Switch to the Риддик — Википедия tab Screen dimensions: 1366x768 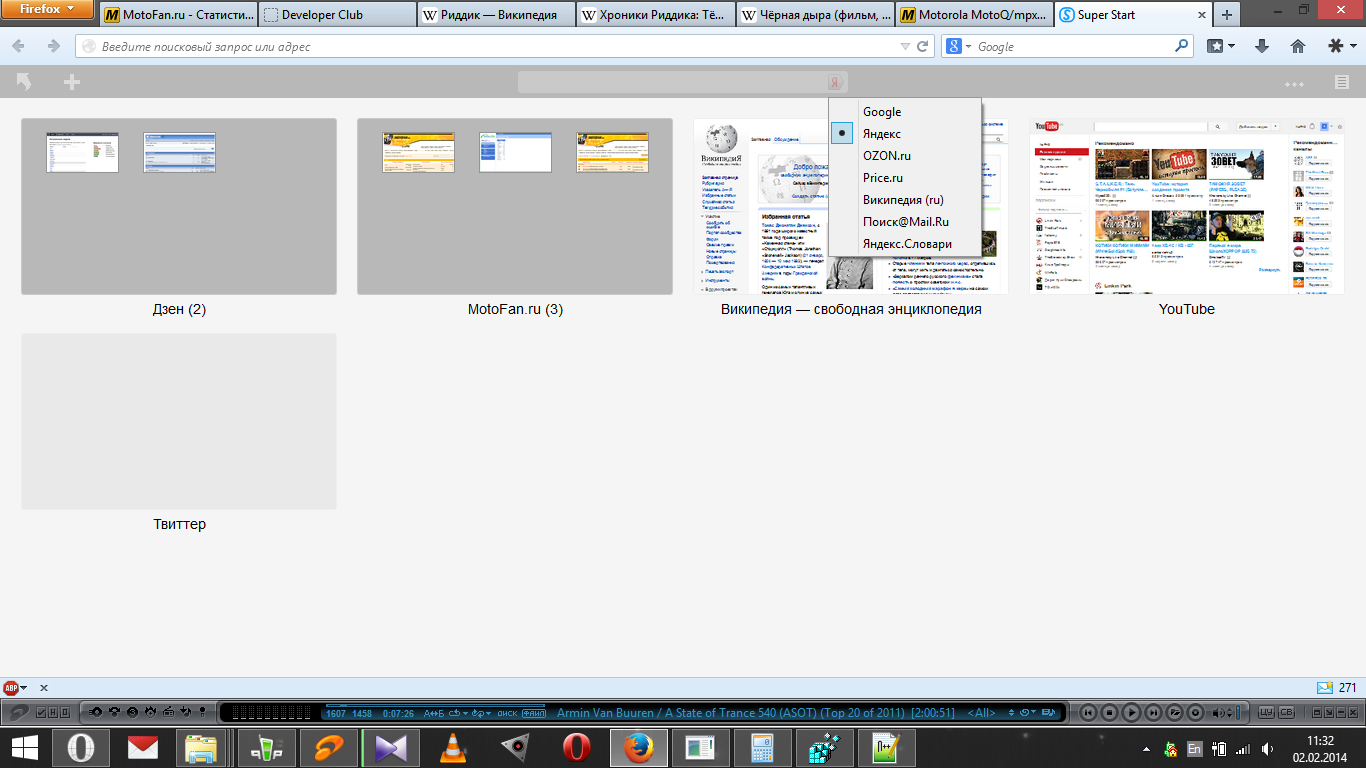496,15
